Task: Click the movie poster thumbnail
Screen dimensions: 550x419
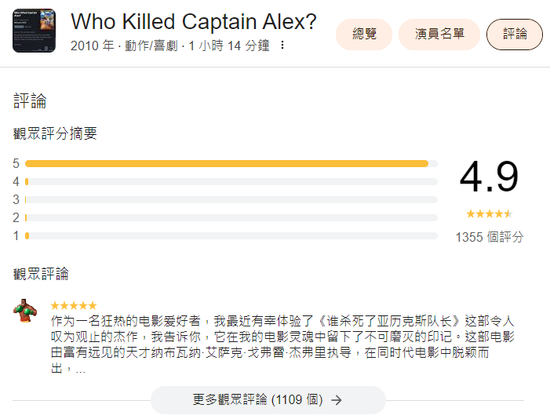Action: (x=34, y=31)
